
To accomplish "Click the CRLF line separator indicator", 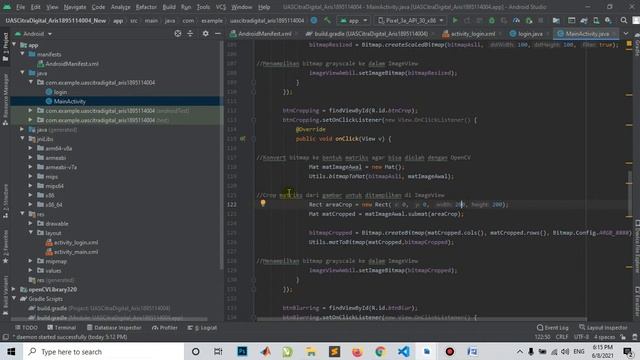I will pyautogui.click(x=562, y=337).
